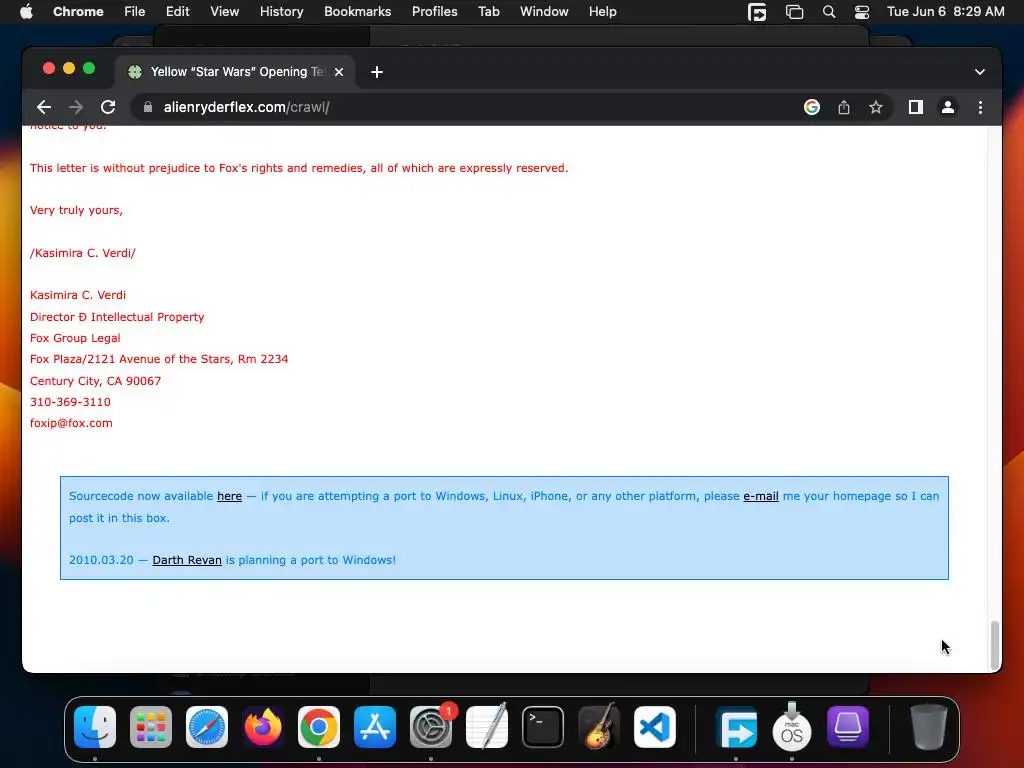Open the View menu
The image size is (1024, 768).
click(224, 12)
